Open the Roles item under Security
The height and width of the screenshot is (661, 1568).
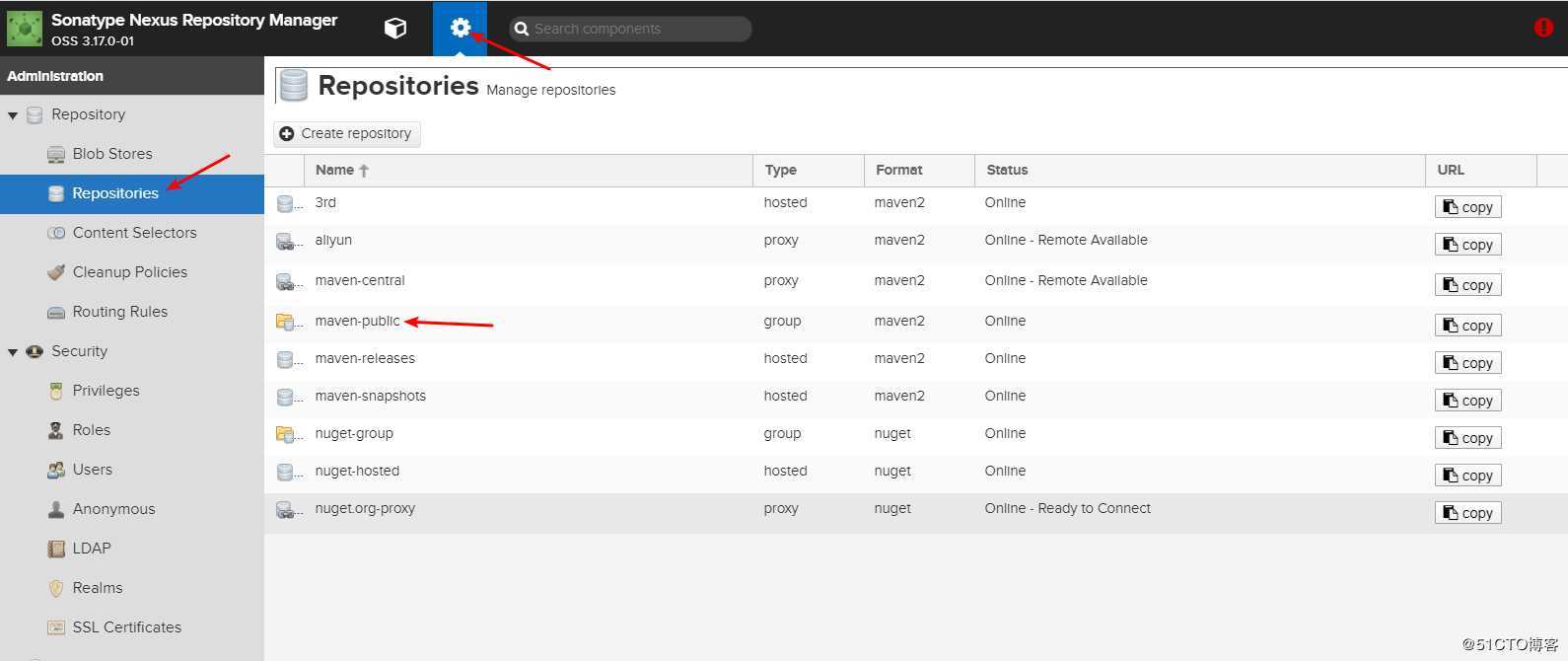click(92, 430)
